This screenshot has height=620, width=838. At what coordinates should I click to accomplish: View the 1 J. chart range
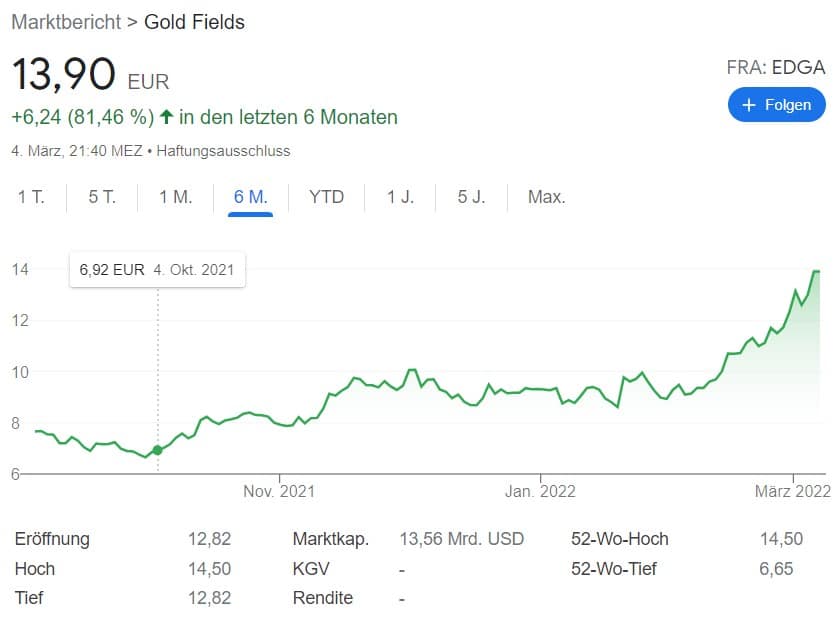point(400,197)
